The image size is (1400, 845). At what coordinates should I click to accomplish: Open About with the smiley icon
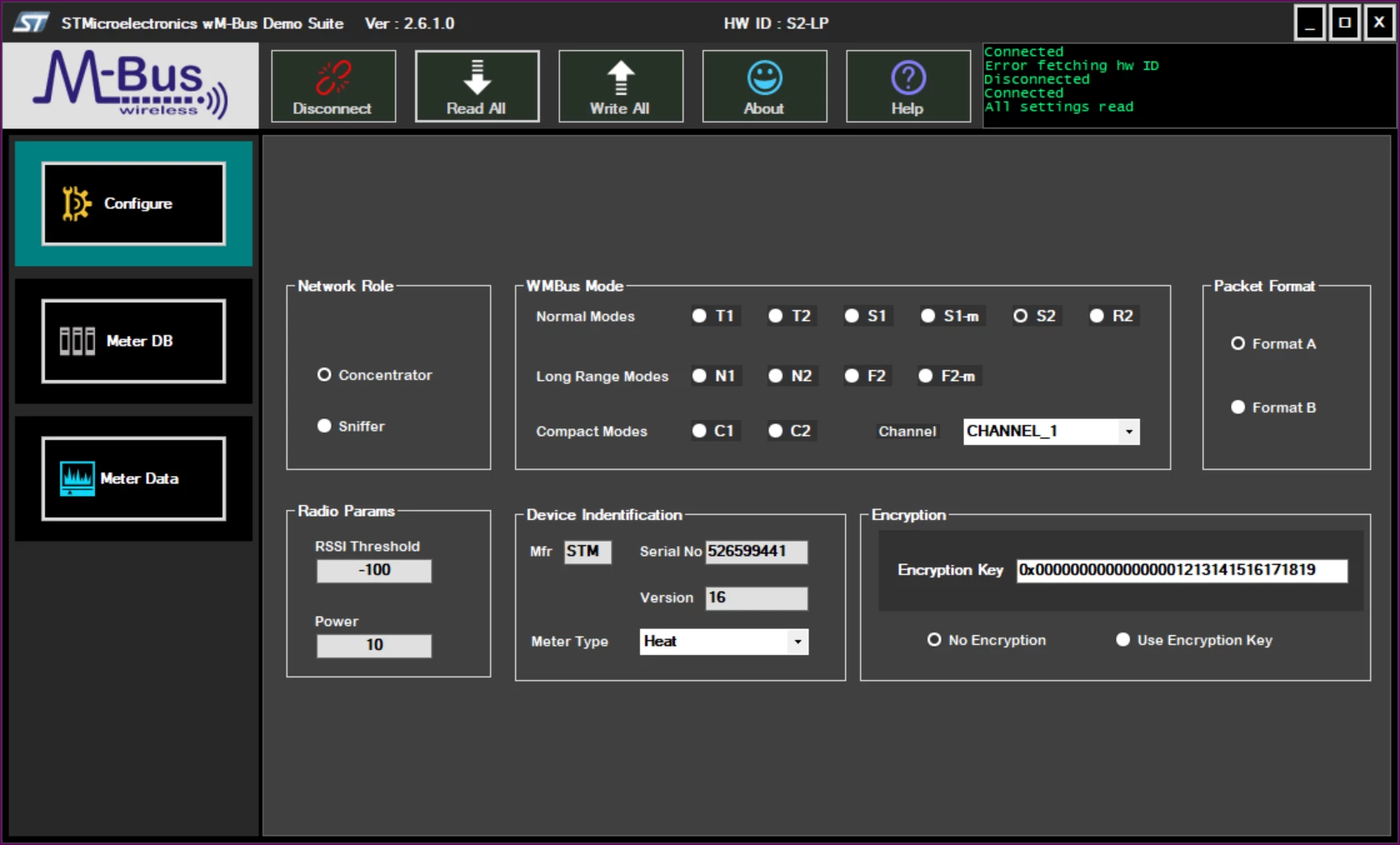764,78
